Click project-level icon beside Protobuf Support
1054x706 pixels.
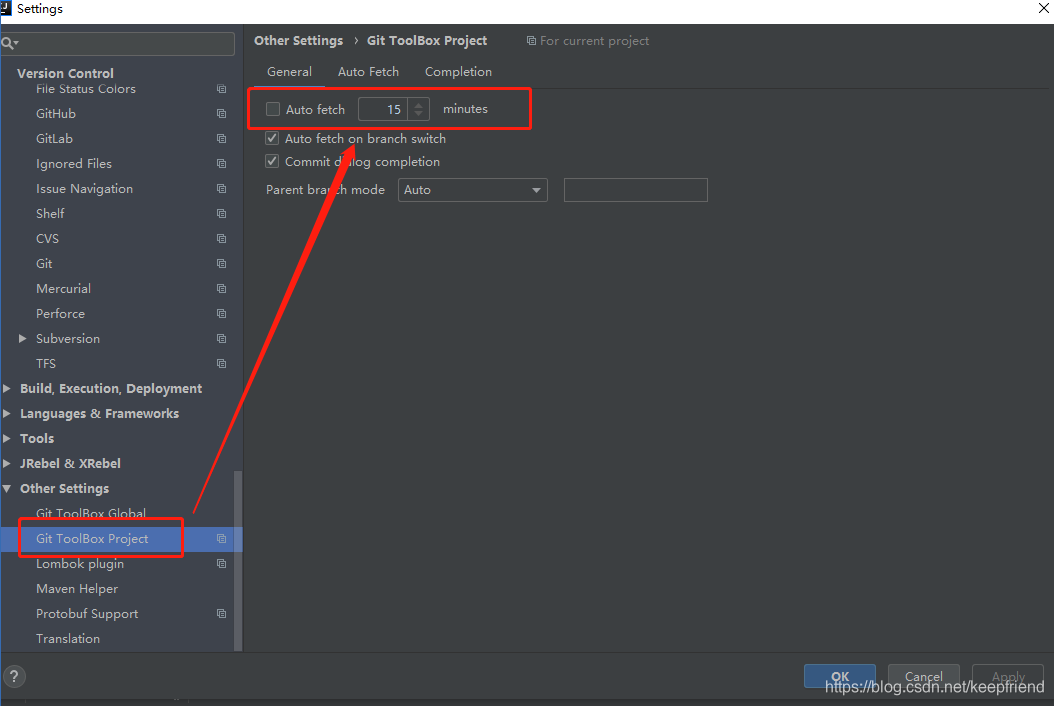click(221, 614)
